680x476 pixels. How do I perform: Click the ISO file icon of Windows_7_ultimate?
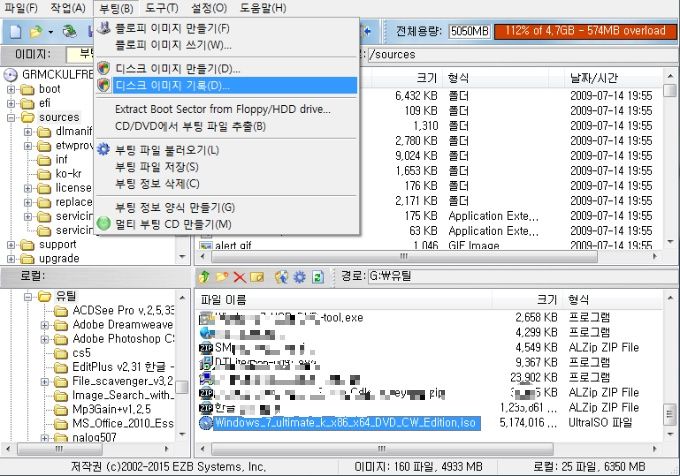point(206,423)
